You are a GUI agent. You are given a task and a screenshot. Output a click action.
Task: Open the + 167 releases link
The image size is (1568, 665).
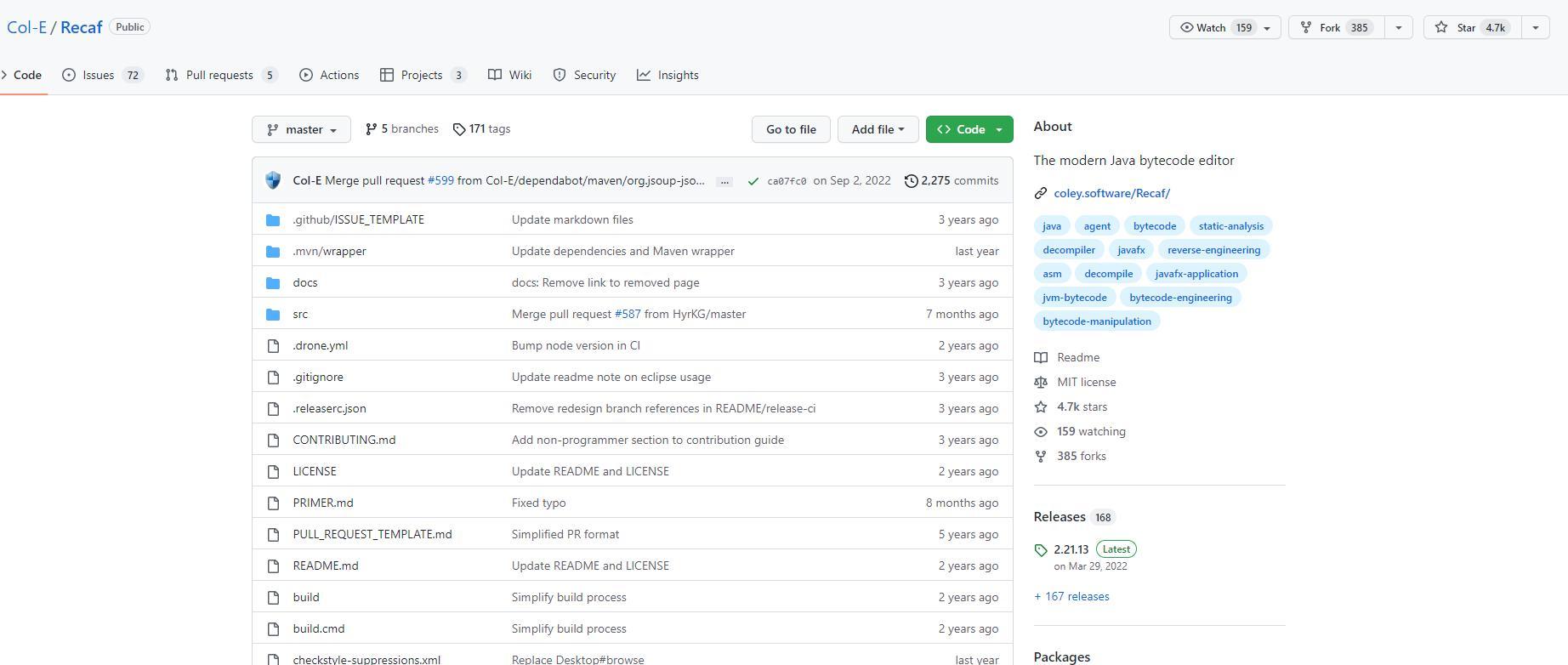(x=1071, y=597)
